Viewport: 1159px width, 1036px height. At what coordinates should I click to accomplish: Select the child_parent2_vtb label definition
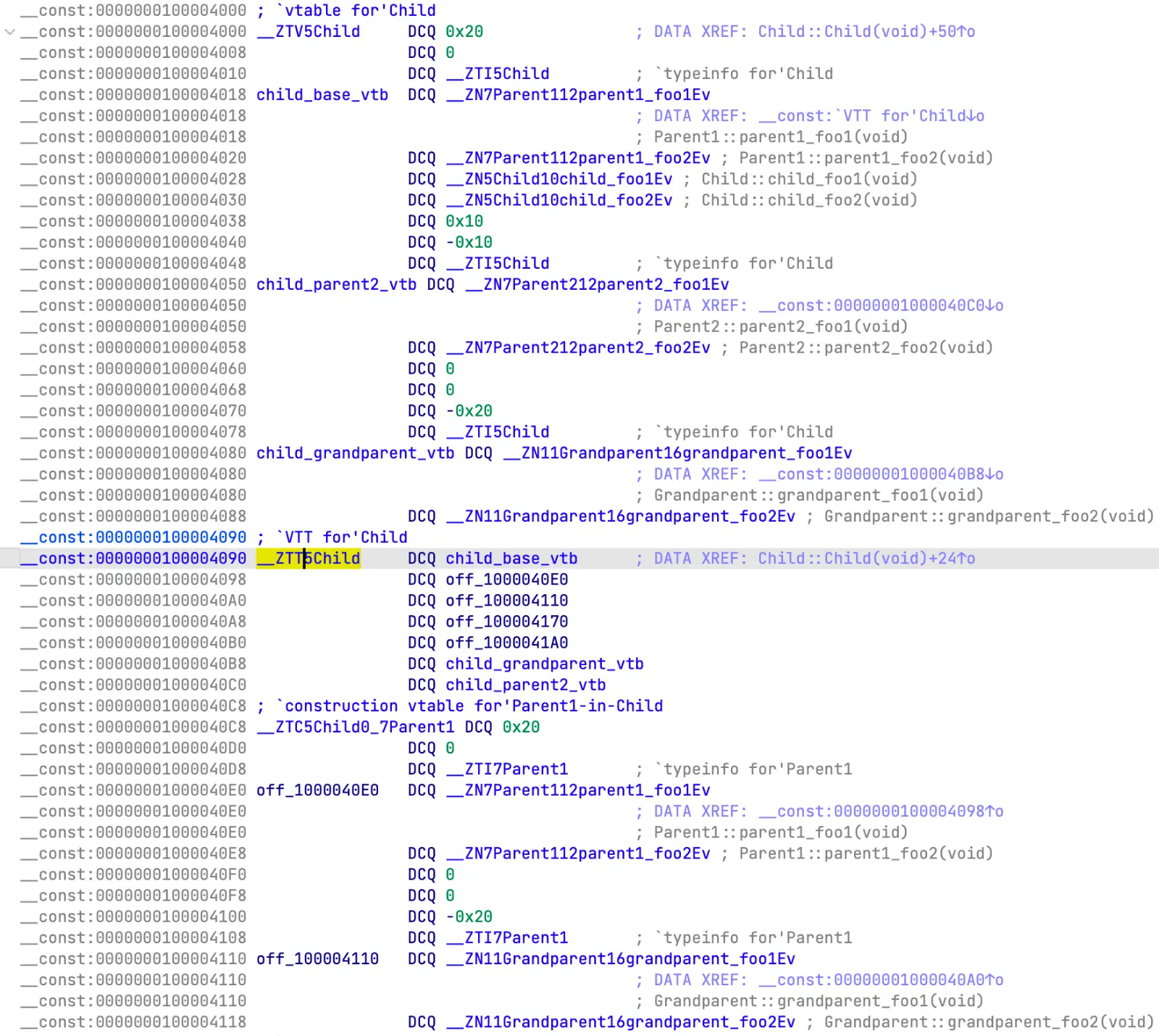pyautogui.click(x=336, y=285)
